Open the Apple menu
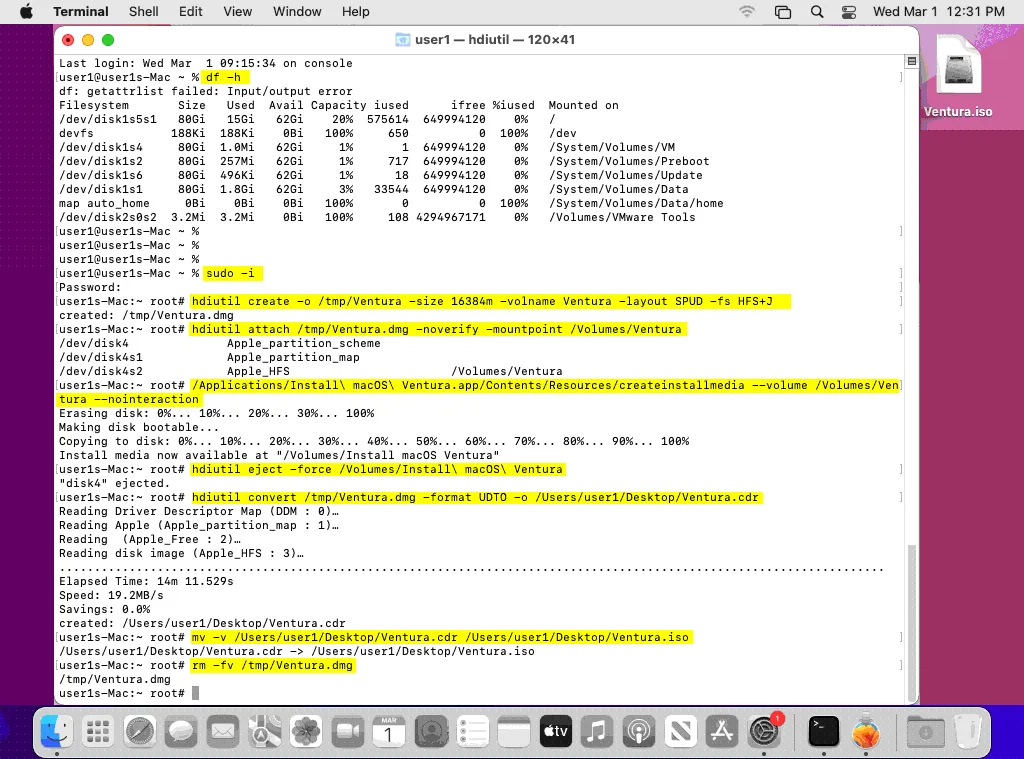 click(26, 12)
